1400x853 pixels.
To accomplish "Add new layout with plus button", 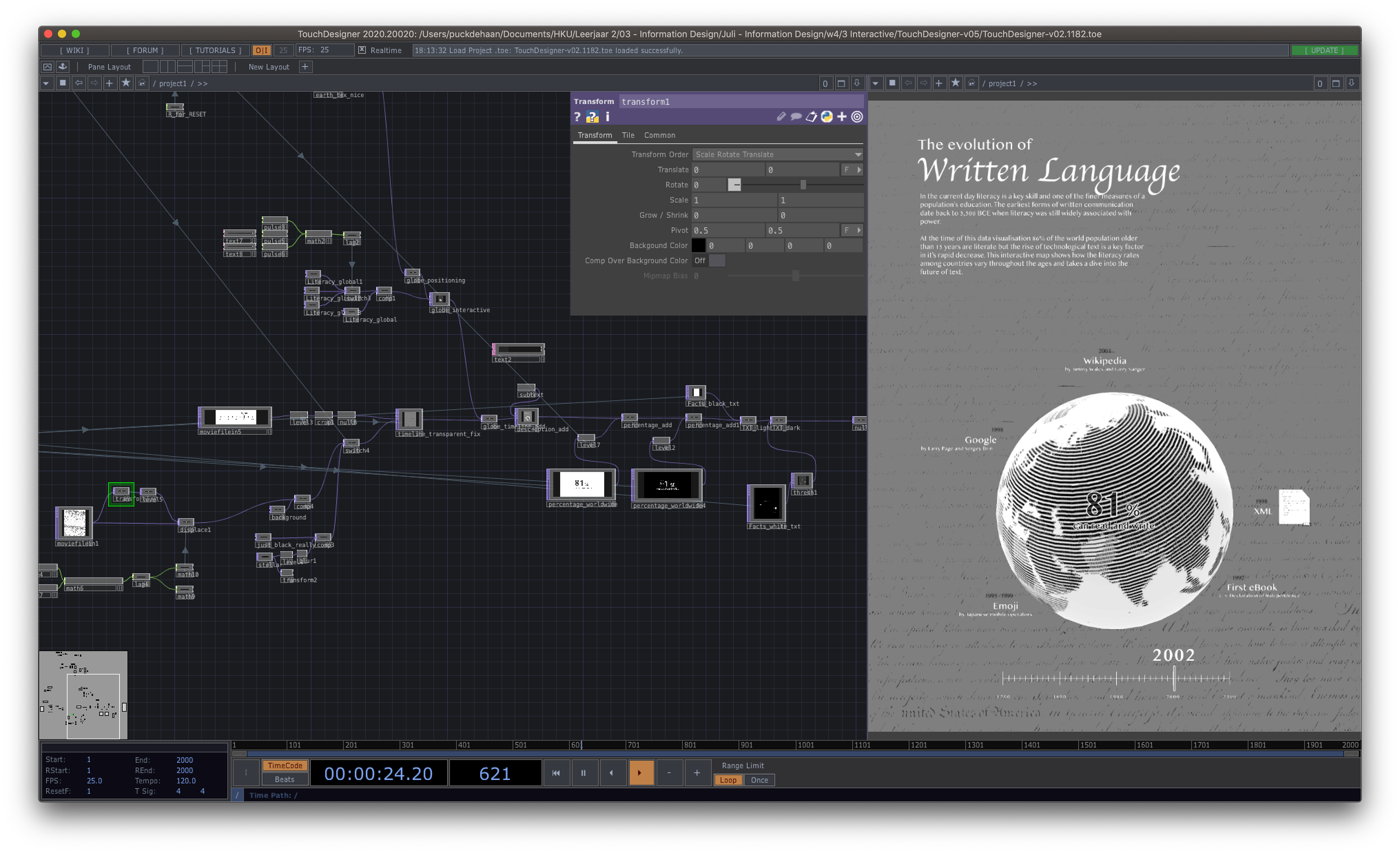I will click(x=305, y=67).
